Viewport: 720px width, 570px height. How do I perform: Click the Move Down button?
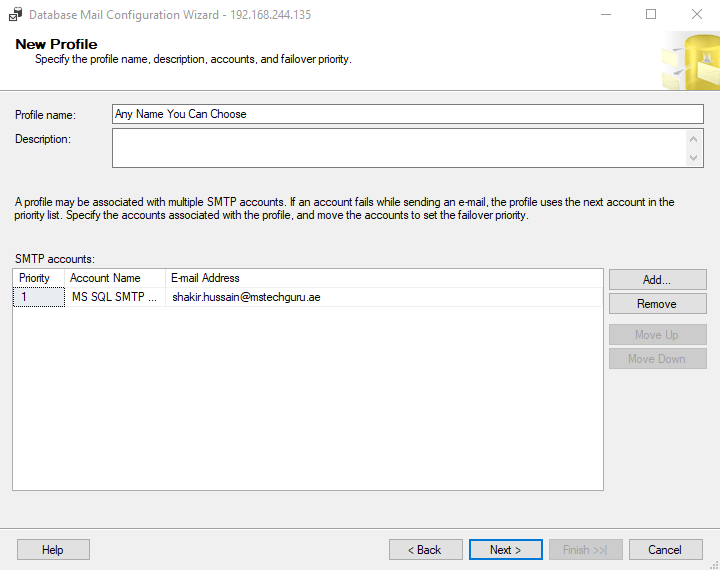(658, 359)
